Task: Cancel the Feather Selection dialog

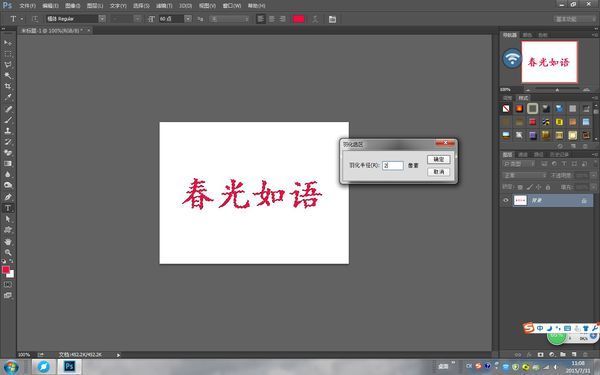Action: (x=439, y=172)
